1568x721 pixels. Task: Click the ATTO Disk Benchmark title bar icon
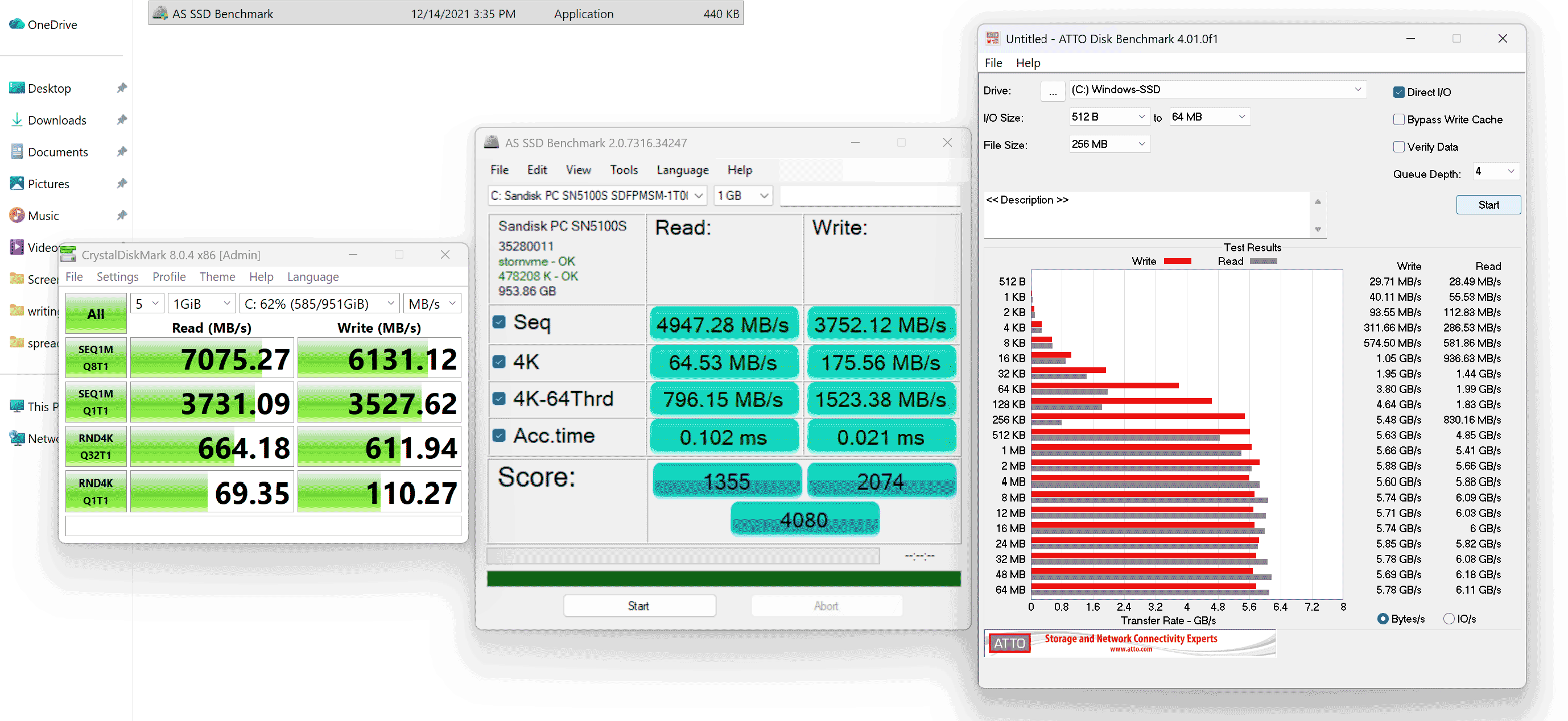992,38
